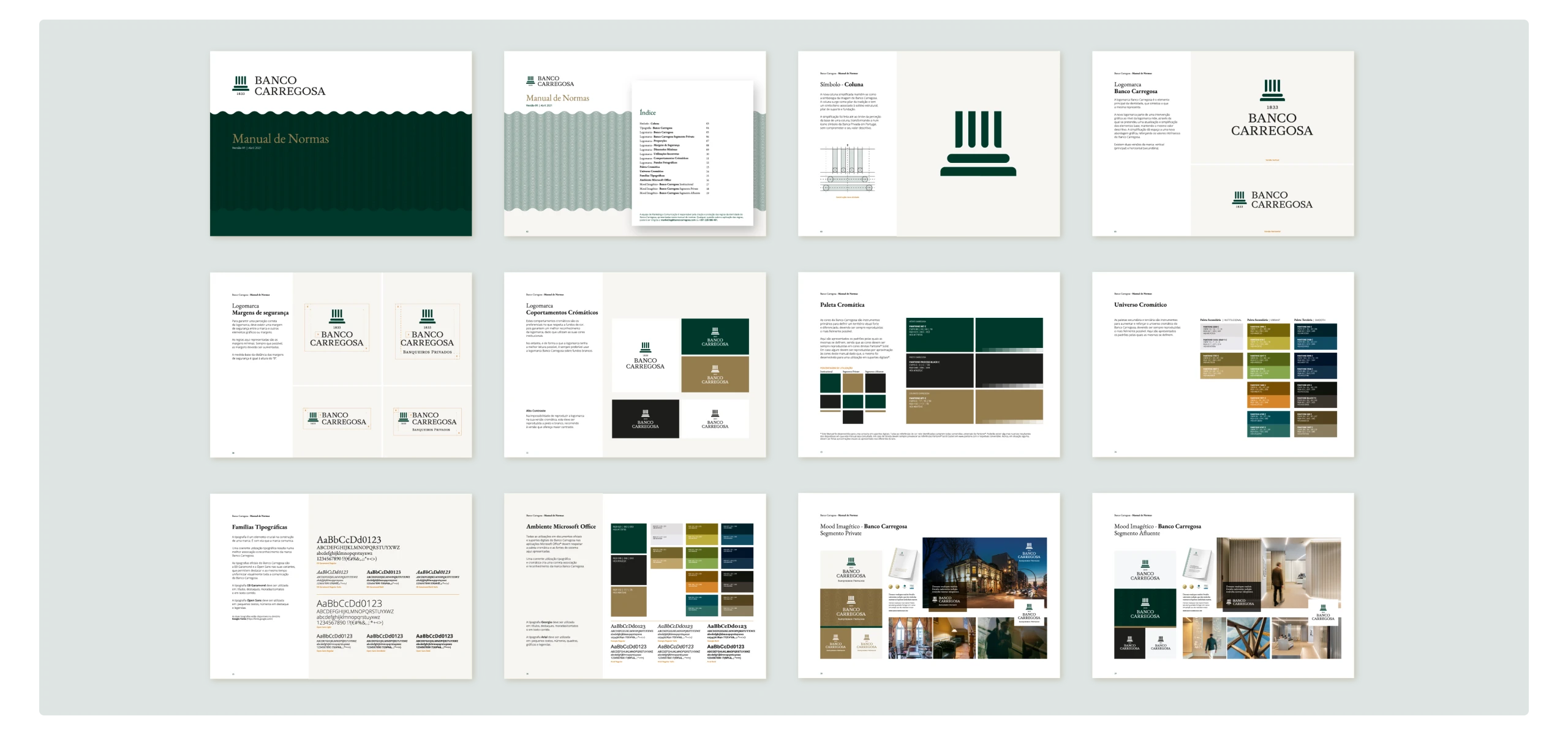Open the Famílias Tipográficas page
Image resolution: width=1568 pixels, height=735 pixels.
click(x=341, y=586)
